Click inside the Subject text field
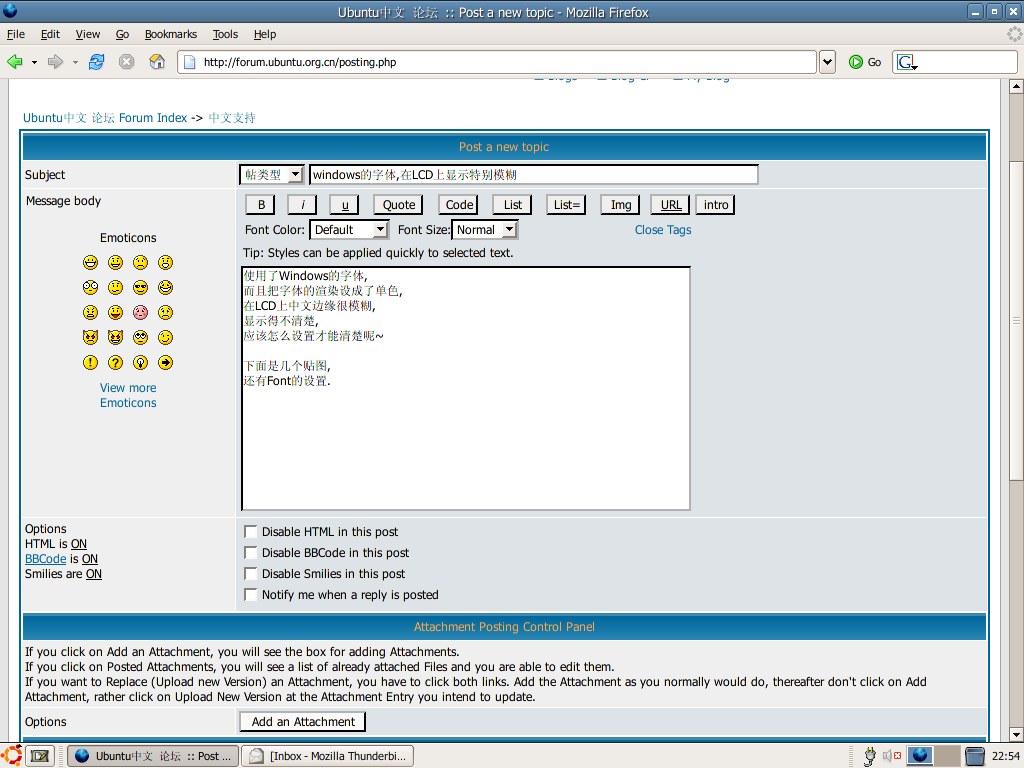 (x=534, y=174)
